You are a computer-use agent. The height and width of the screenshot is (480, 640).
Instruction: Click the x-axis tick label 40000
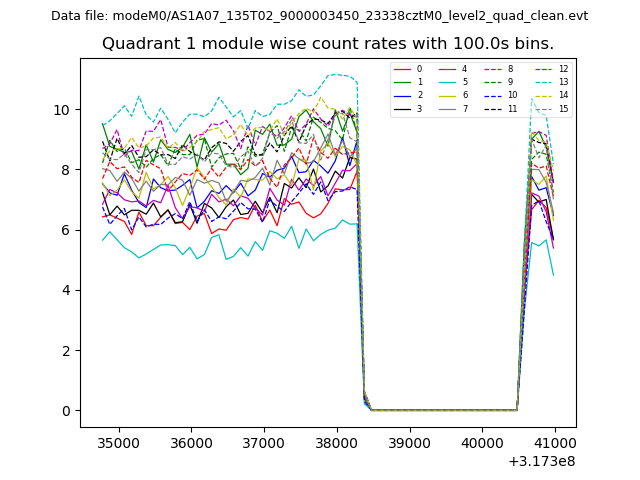[481, 443]
